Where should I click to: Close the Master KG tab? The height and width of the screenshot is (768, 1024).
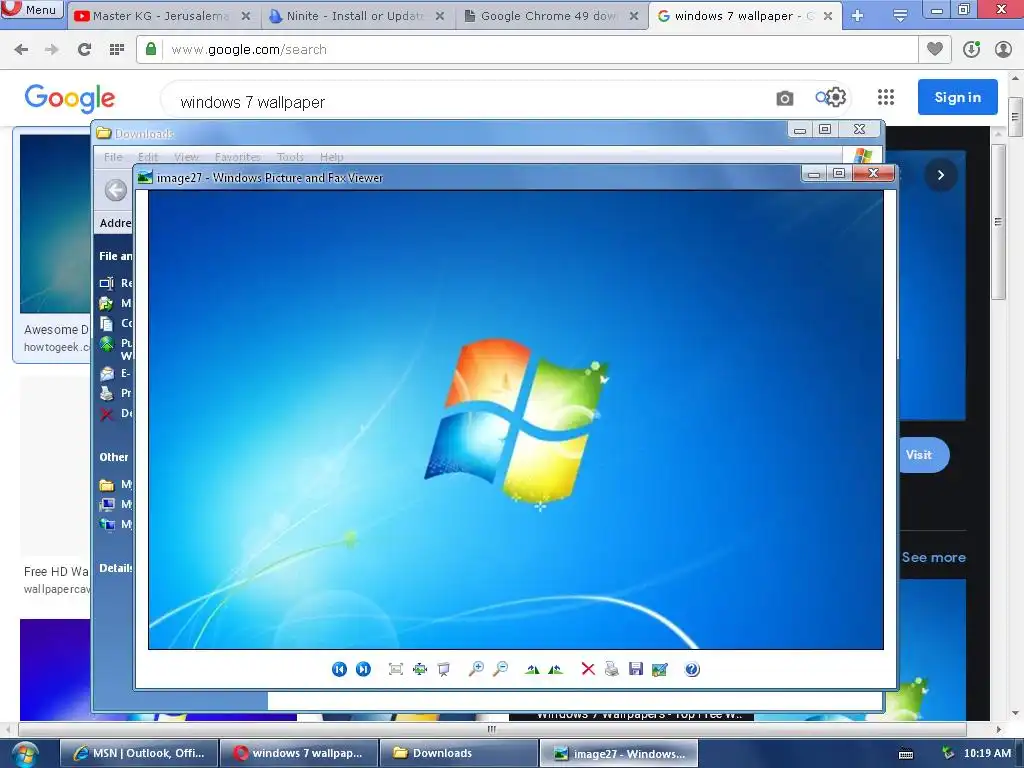coord(246,16)
